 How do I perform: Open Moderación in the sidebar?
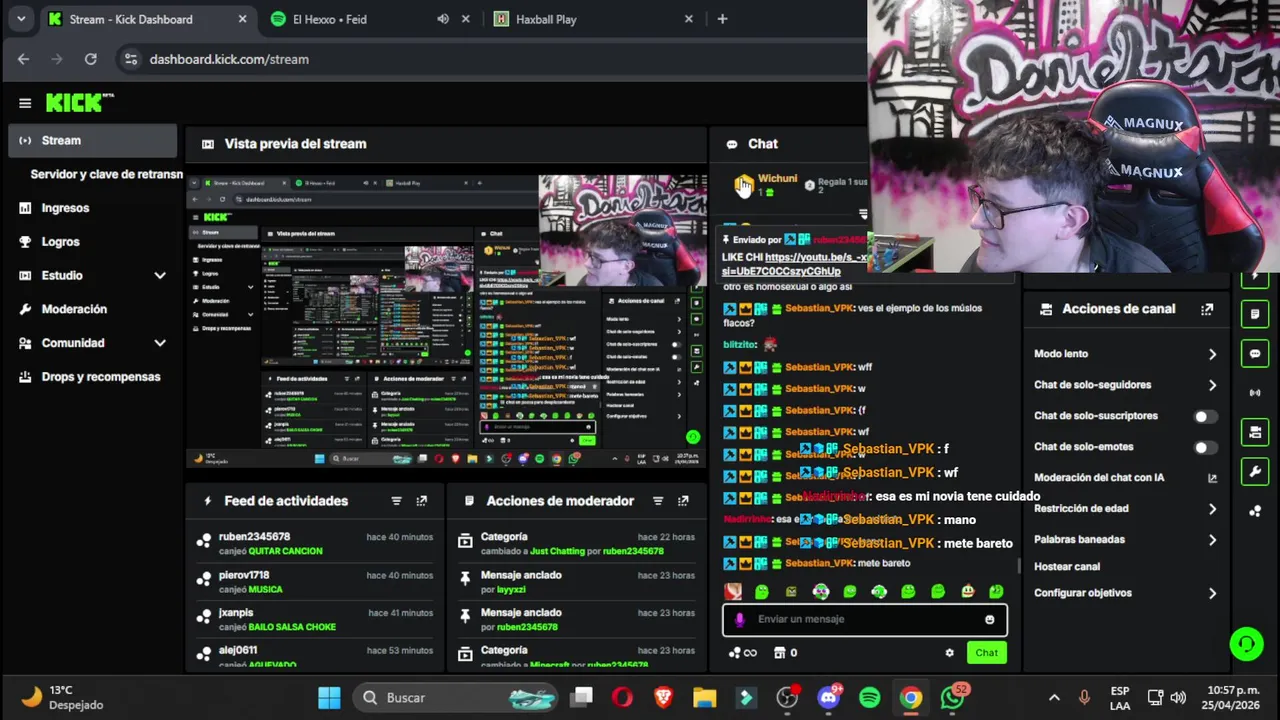pyautogui.click(x=74, y=309)
